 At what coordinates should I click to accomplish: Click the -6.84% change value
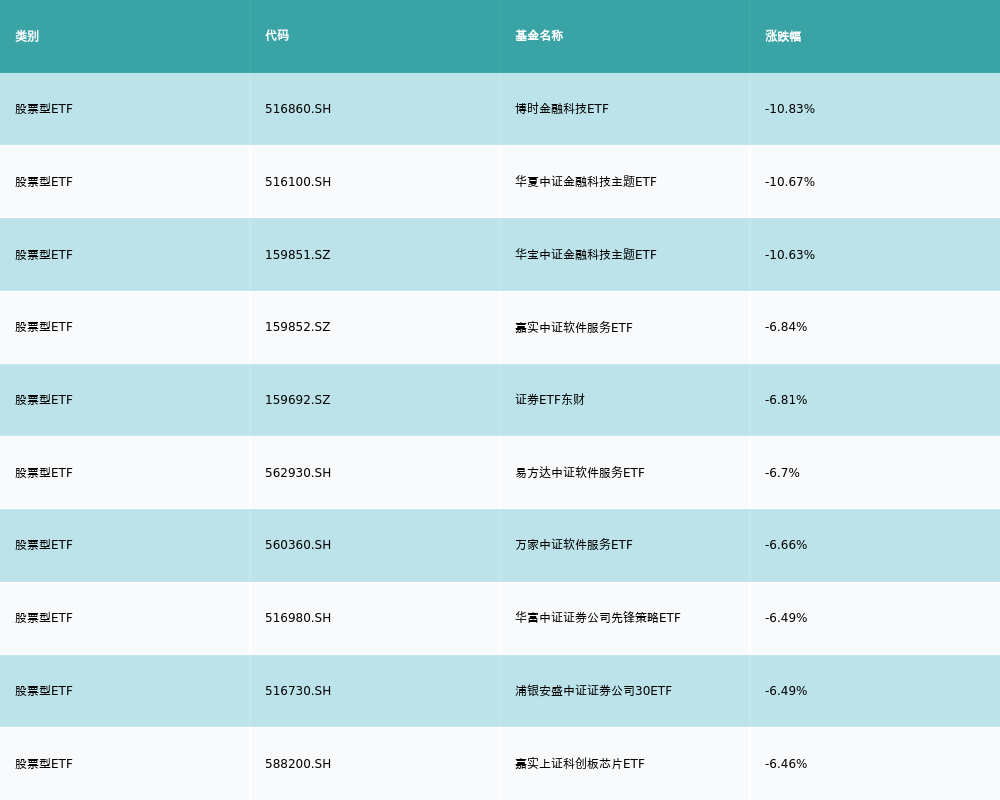click(x=786, y=327)
